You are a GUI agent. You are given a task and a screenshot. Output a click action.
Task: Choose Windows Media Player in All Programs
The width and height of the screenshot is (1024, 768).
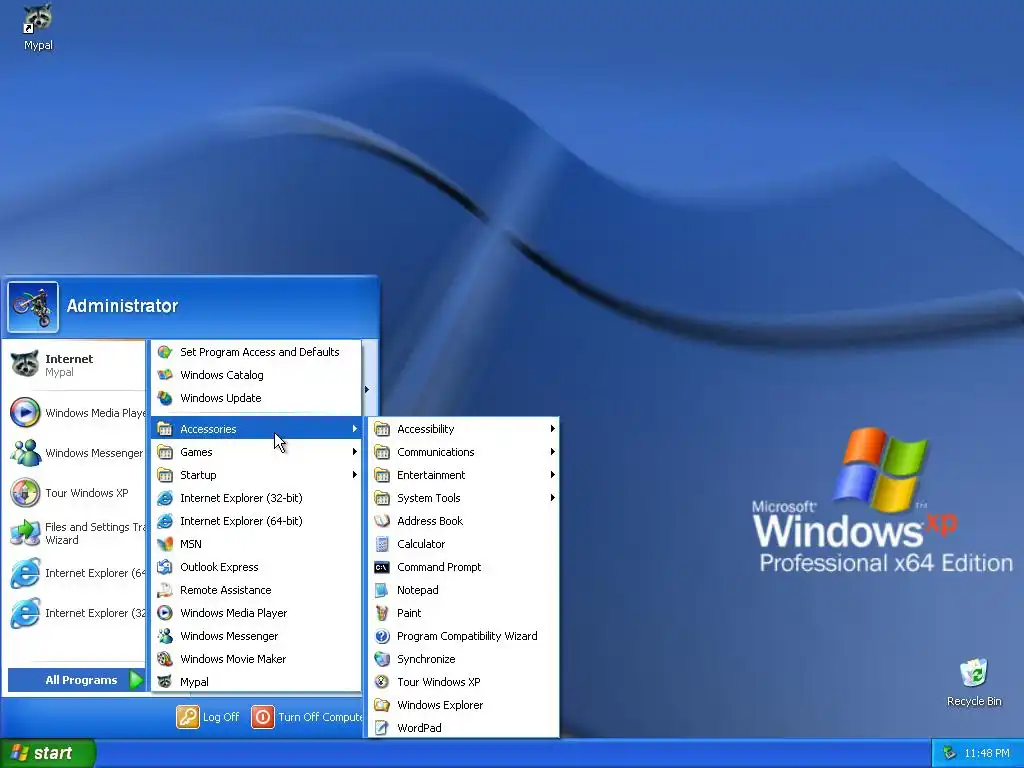[x=257, y=613]
